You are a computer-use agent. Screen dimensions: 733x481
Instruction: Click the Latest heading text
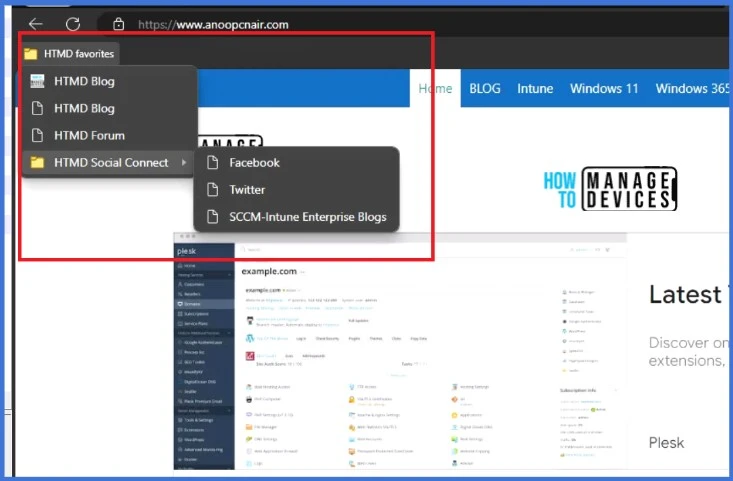coord(685,294)
